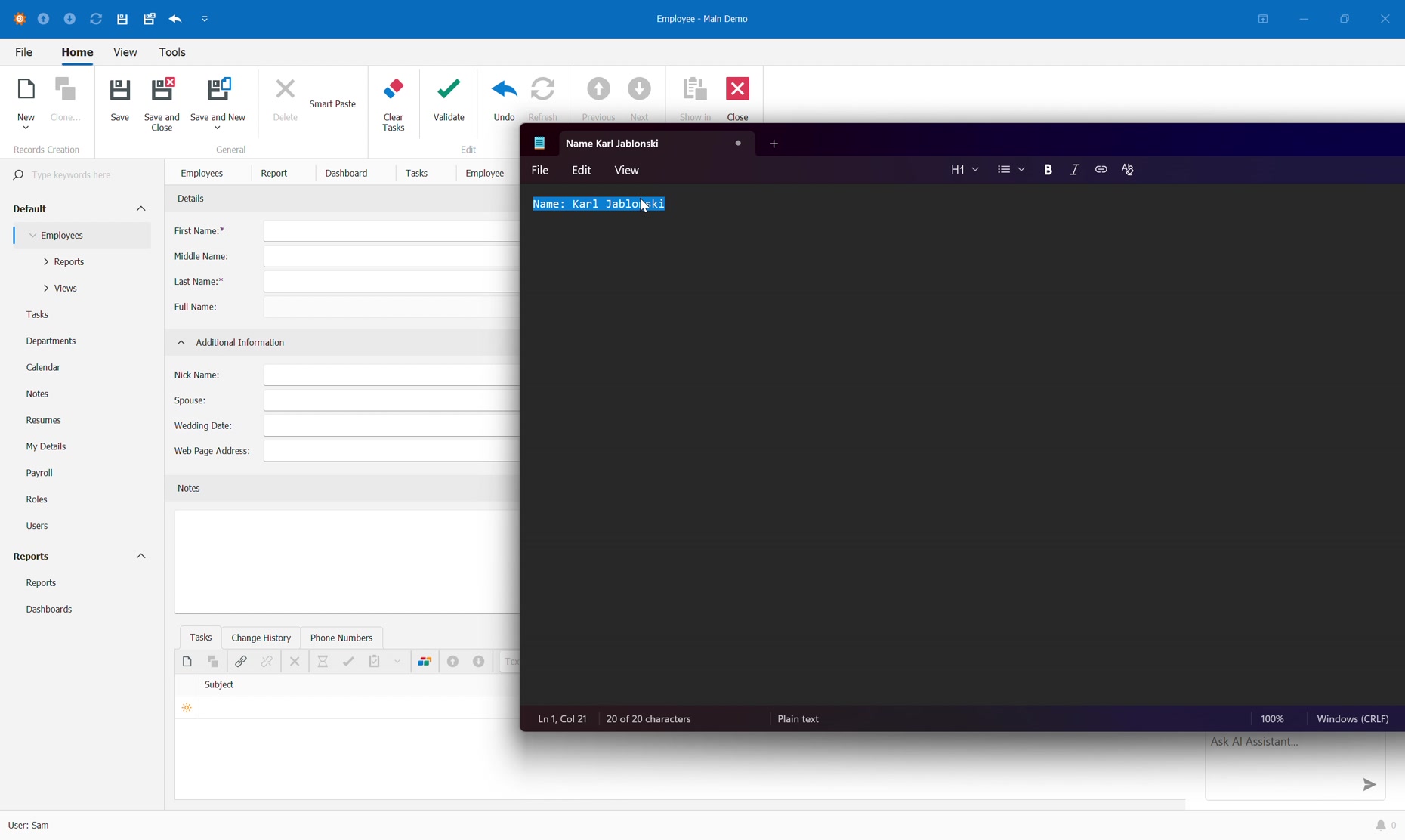Open Dashboards in the navigation
The width and height of the screenshot is (1405, 840).
coord(50,610)
